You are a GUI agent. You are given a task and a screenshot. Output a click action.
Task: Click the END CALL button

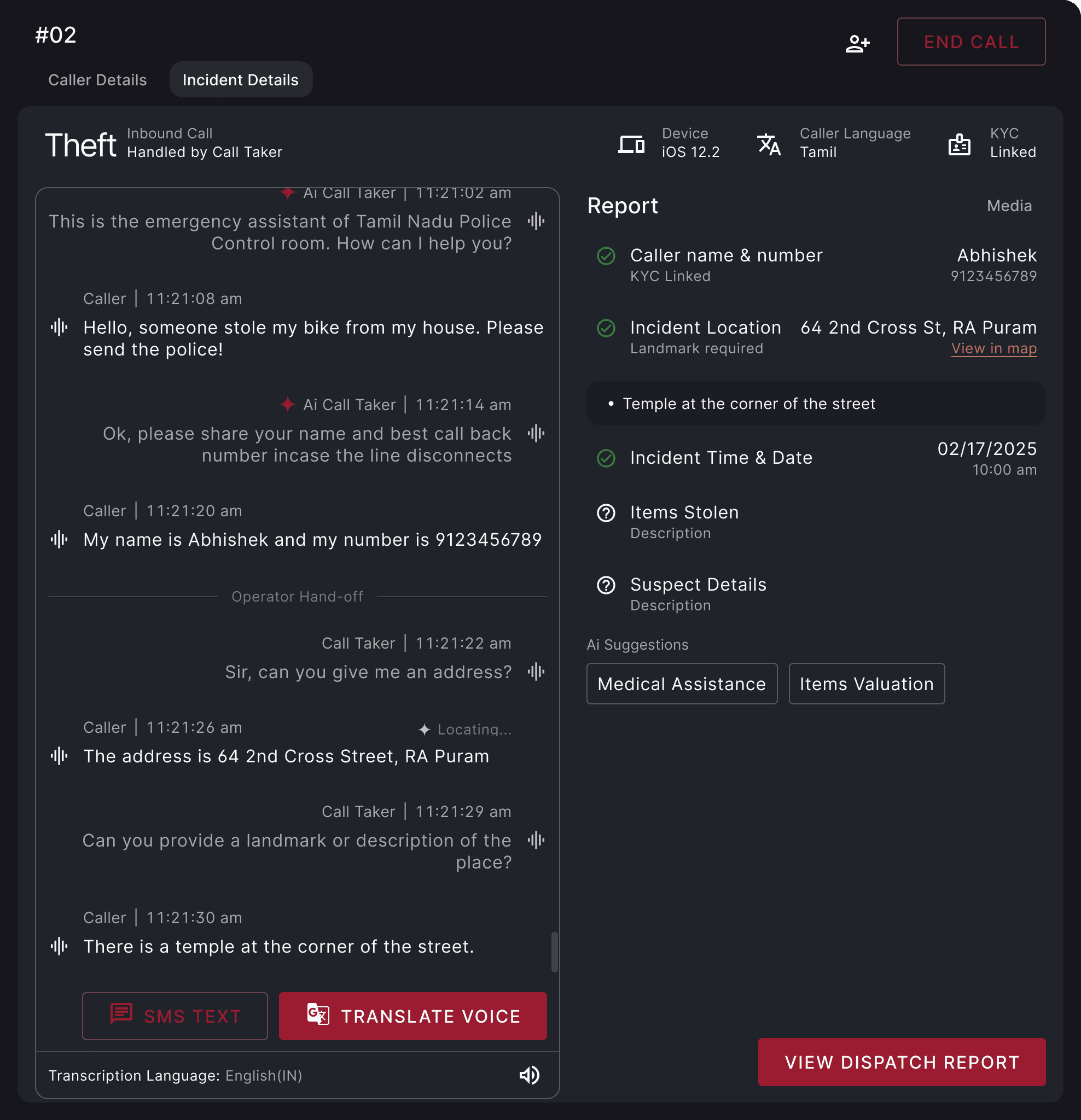pos(970,42)
